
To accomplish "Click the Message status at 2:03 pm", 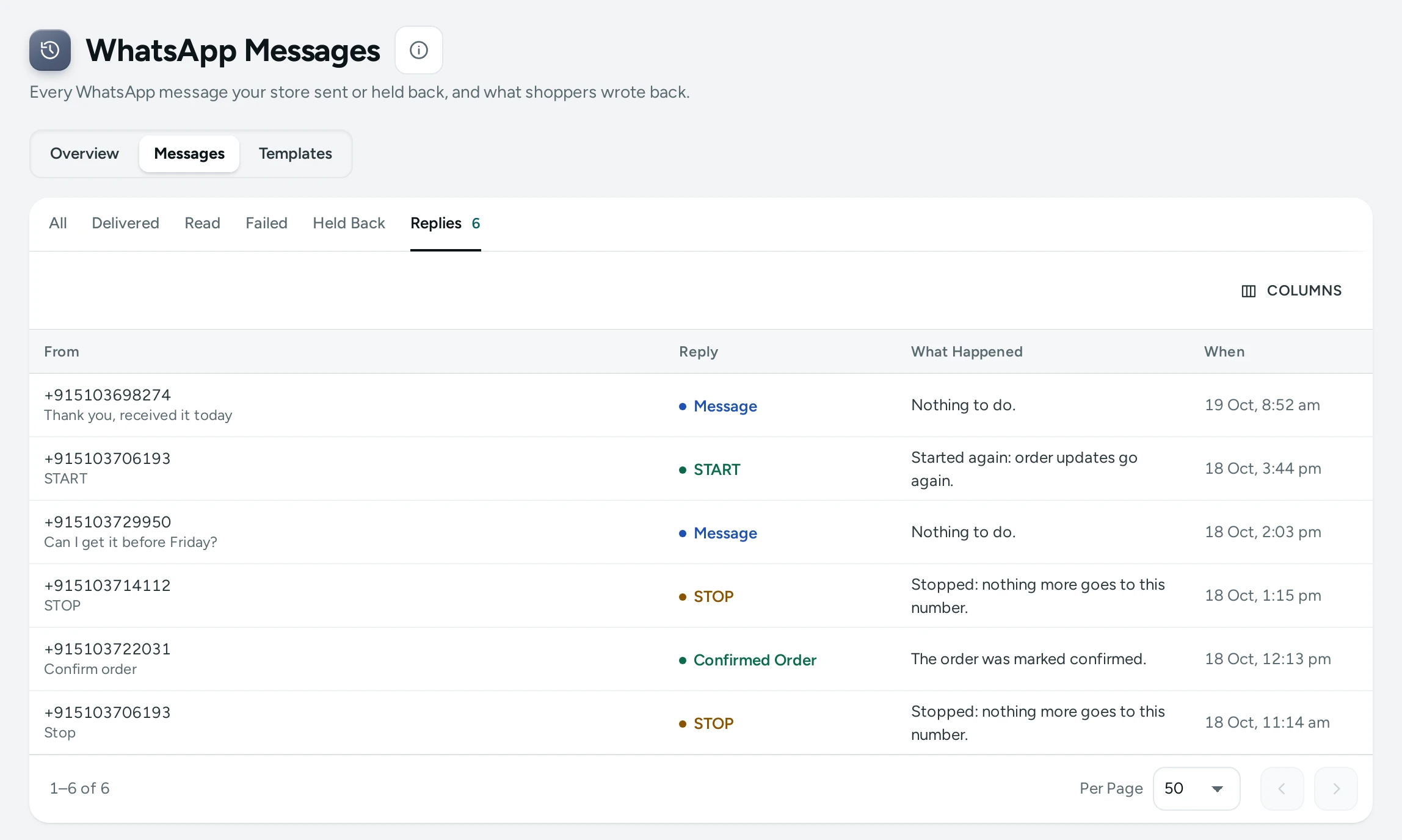I will point(718,533).
